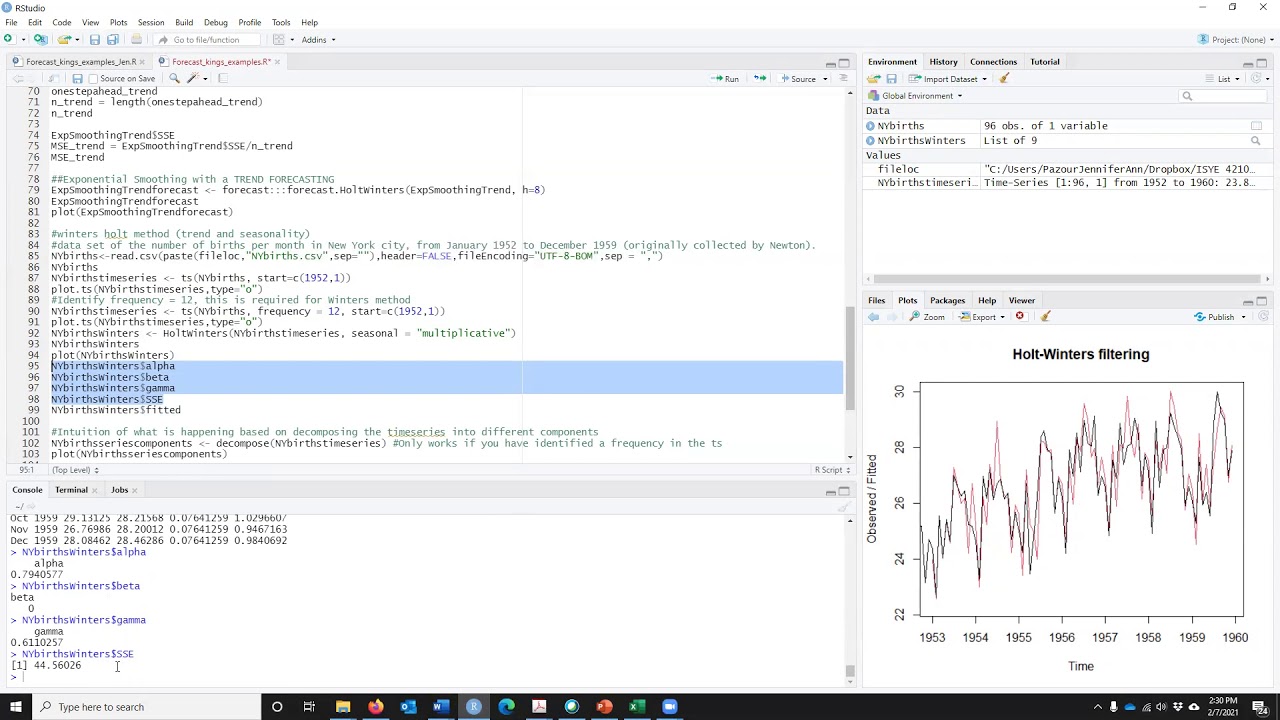Close the Forecast_kings_examples.R tab
The image size is (1280, 720).
pyautogui.click(x=278, y=62)
